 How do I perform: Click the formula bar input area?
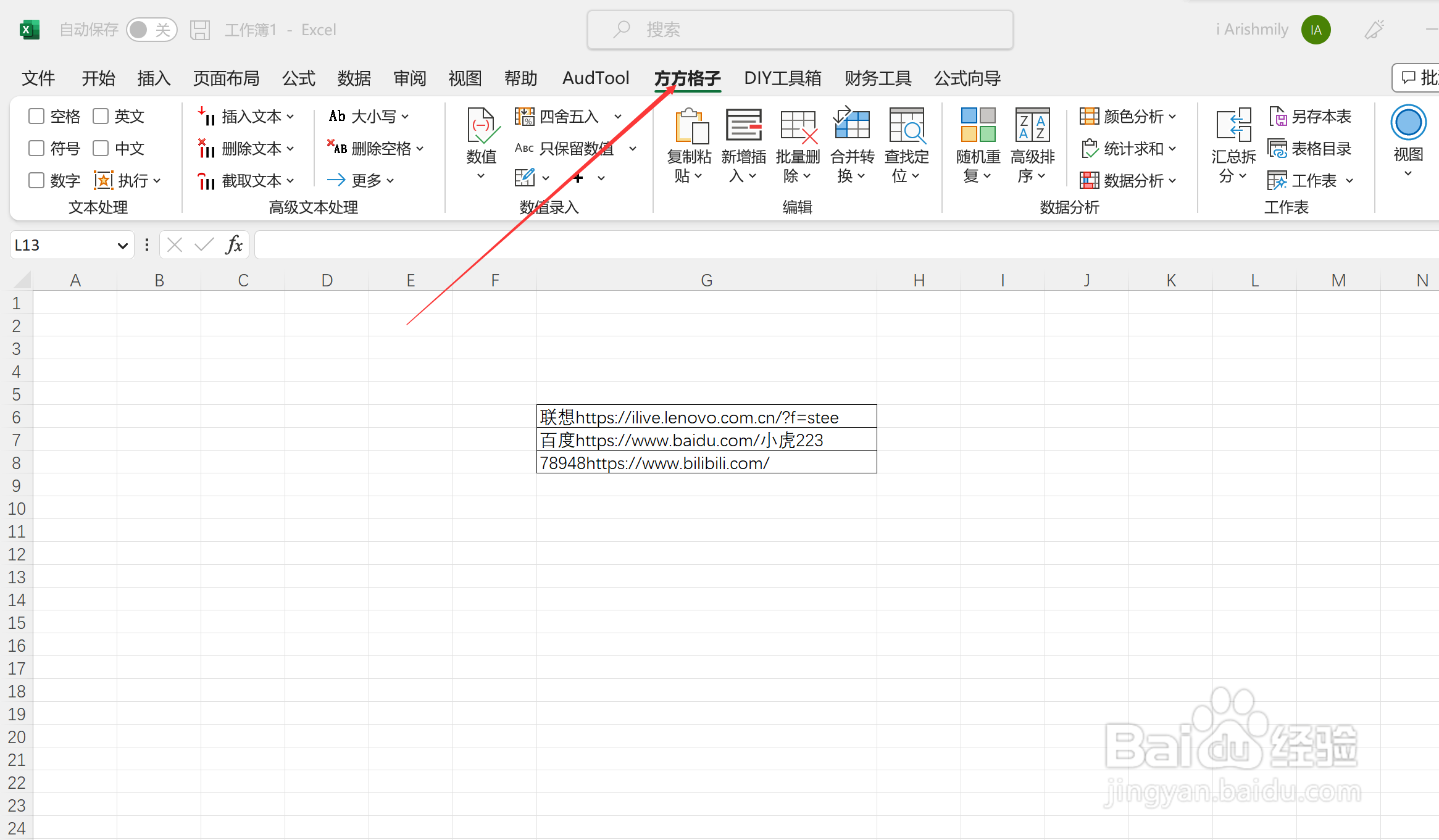coord(846,245)
